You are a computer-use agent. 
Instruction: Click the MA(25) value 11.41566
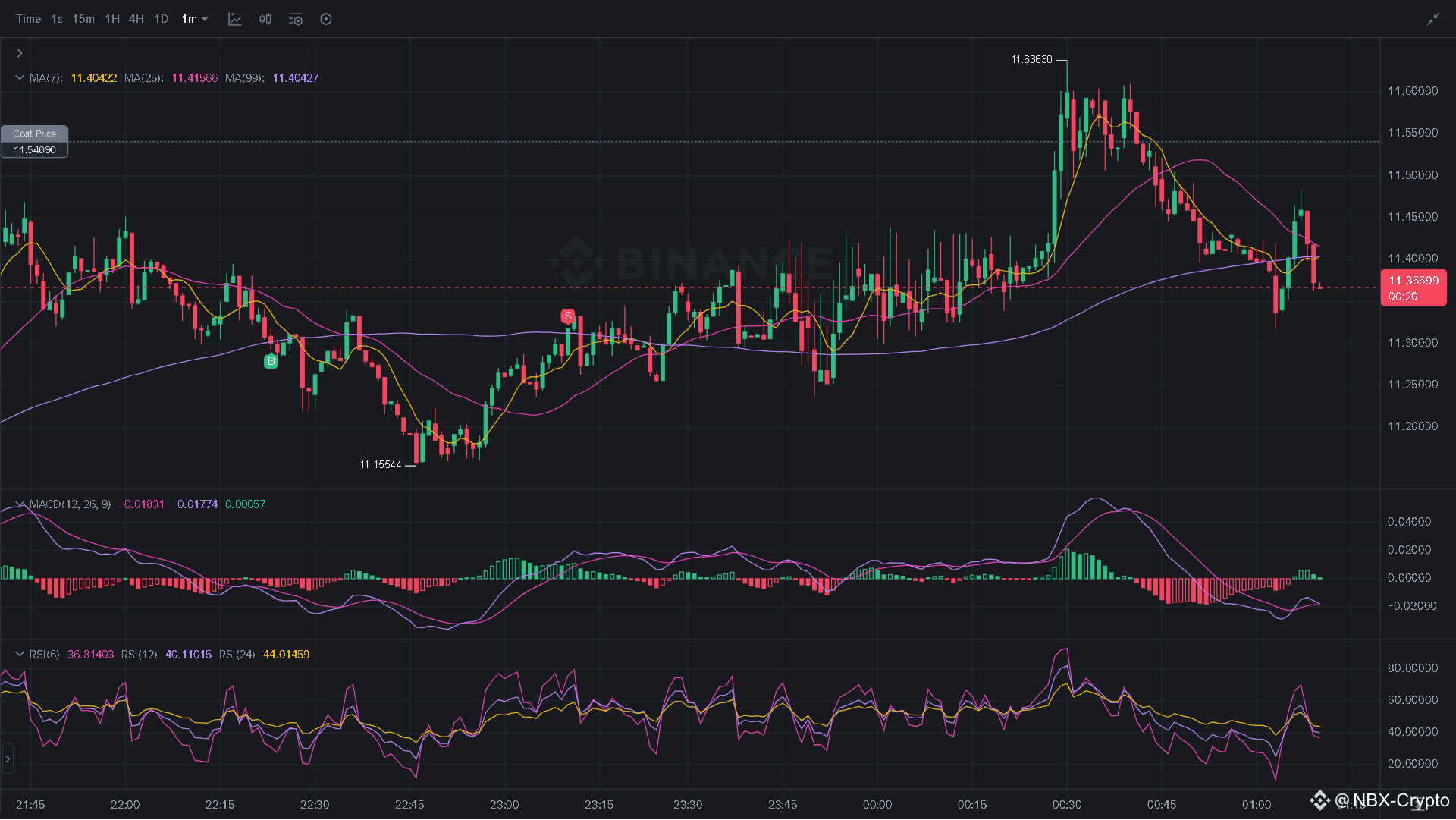(195, 78)
